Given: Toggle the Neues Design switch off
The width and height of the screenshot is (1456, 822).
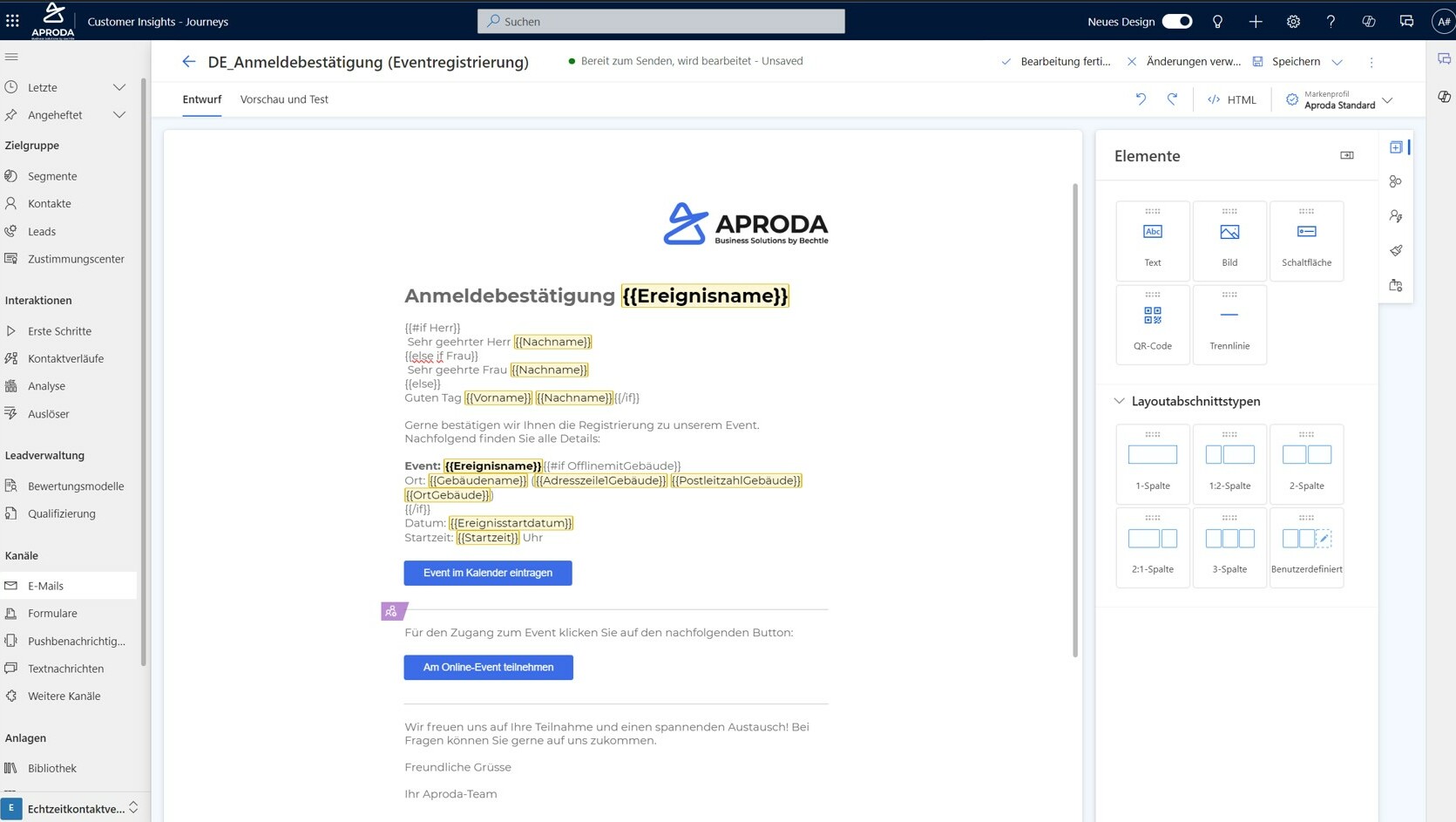Looking at the screenshot, I should point(1177,21).
